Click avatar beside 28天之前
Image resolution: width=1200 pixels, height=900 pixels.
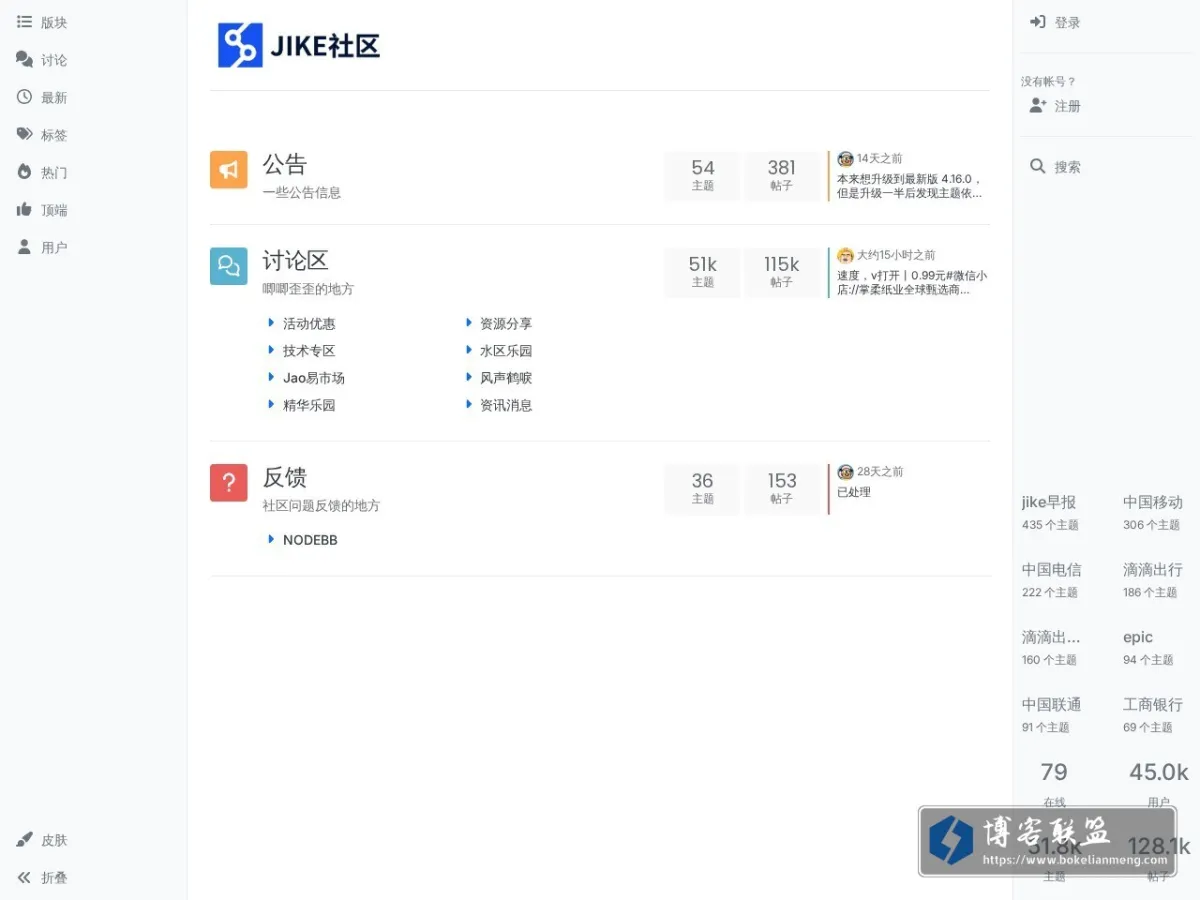[845, 471]
